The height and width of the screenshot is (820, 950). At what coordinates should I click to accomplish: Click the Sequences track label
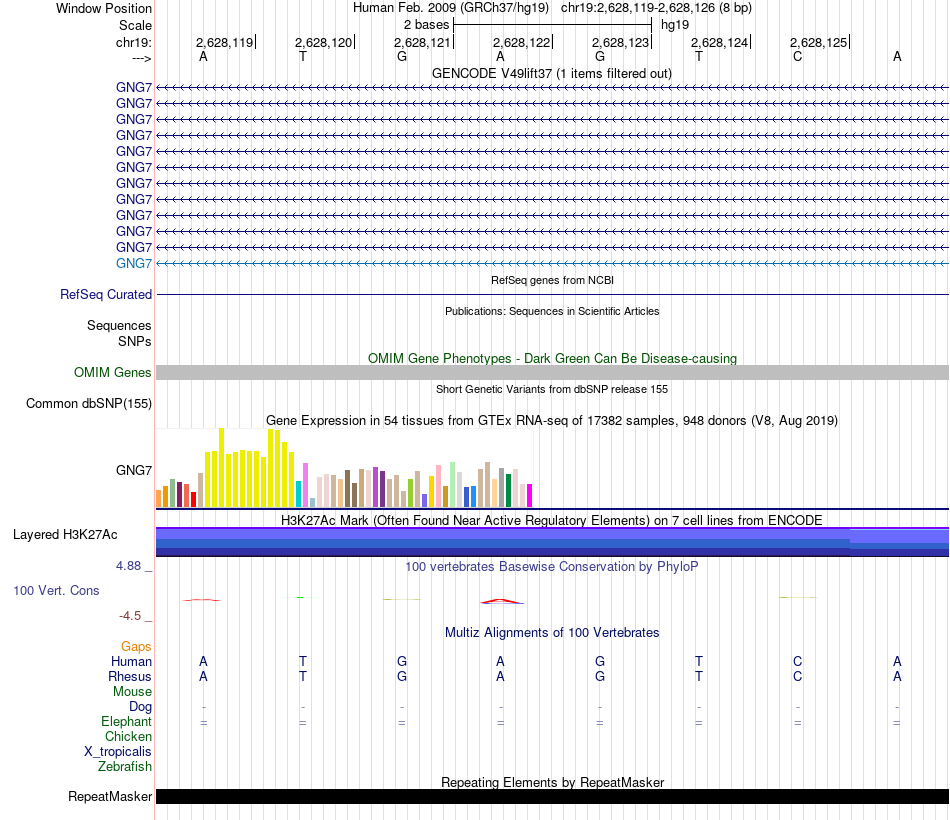coord(119,325)
